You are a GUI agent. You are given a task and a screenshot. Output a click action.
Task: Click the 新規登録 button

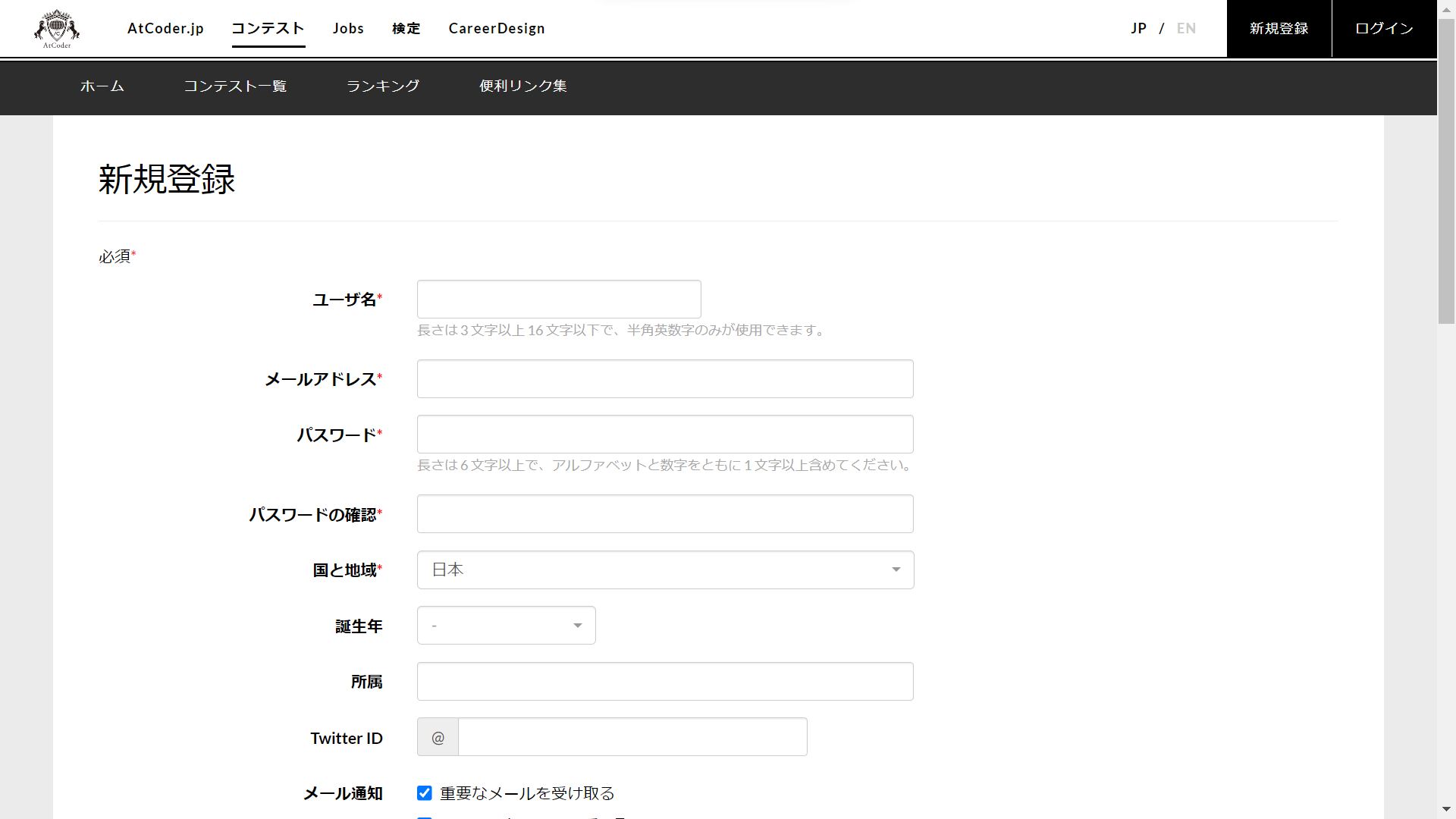[x=1279, y=28]
